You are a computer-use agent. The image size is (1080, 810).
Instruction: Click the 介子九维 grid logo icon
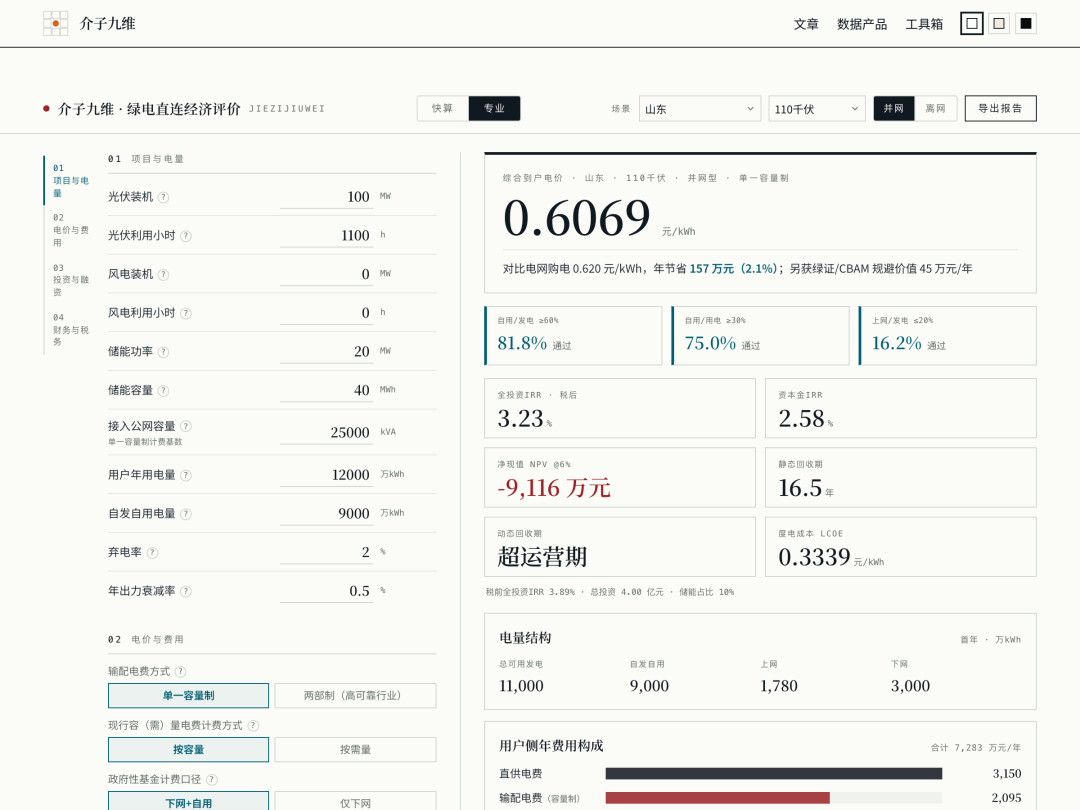pyautogui.click(x=55, y=23)
